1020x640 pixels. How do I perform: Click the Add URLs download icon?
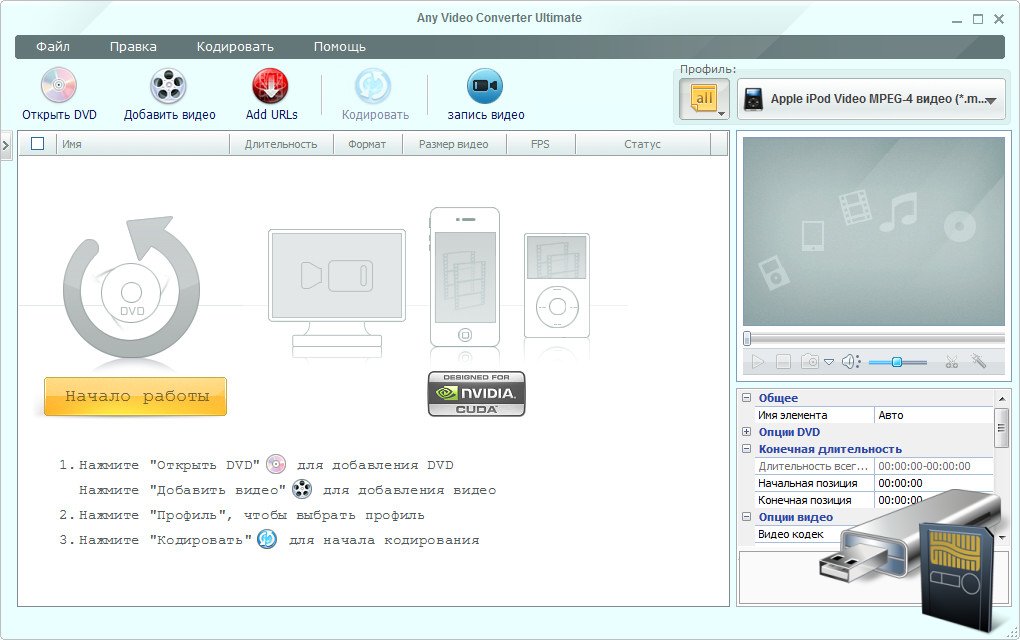271,86
